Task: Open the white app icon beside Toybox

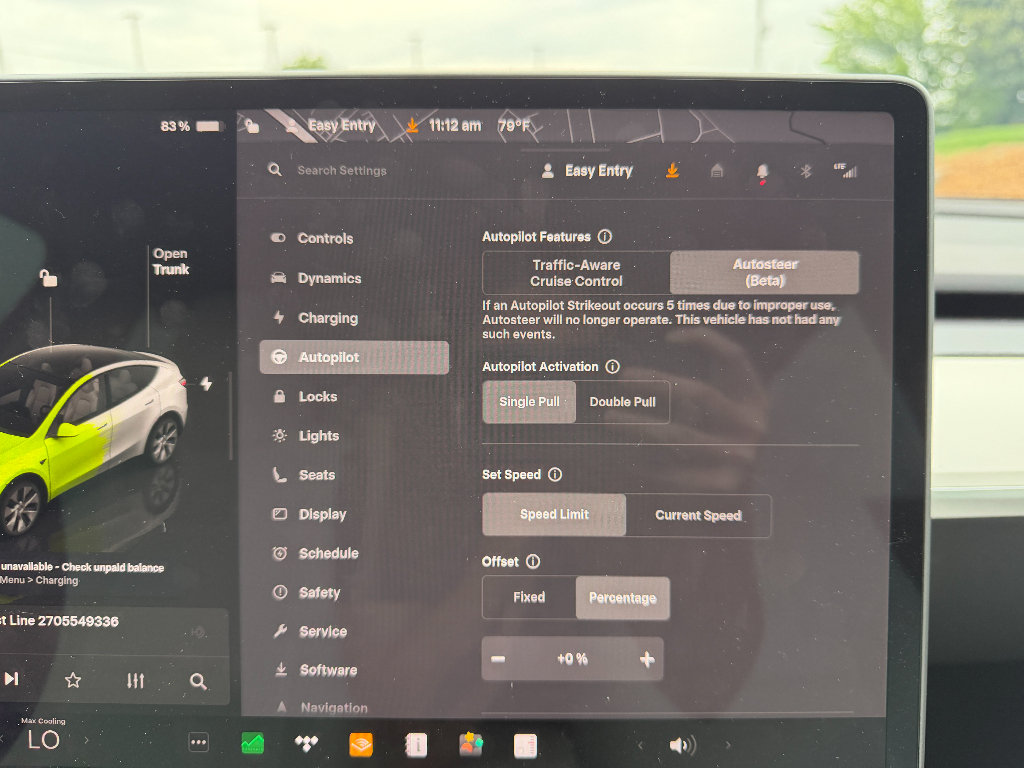Action: 526,746
